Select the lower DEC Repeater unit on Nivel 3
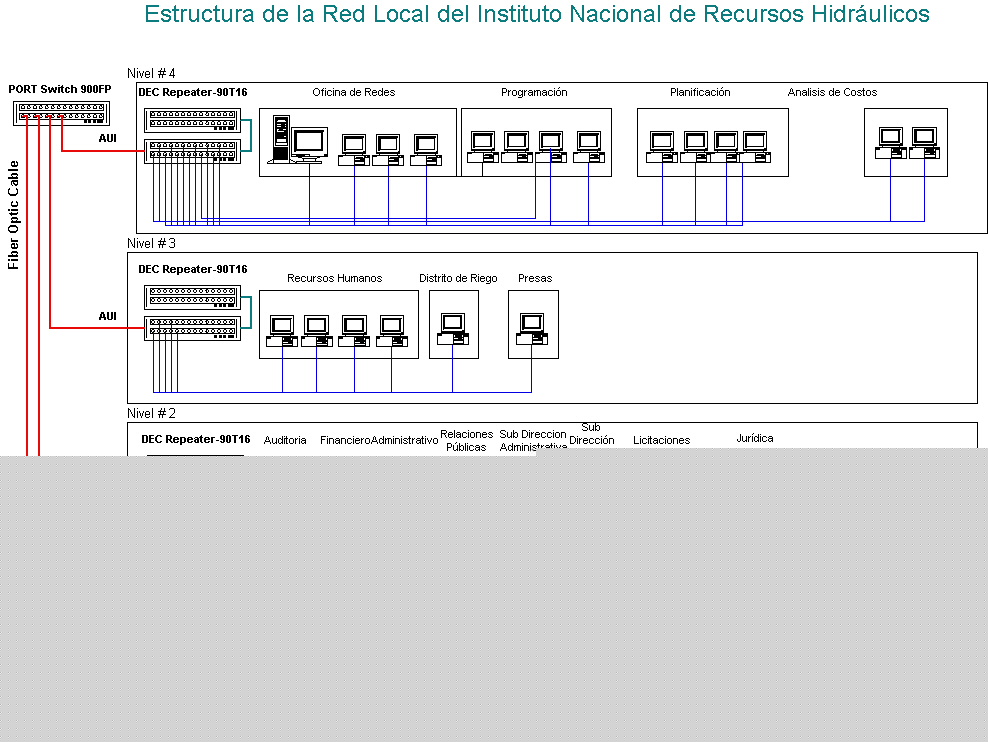 193,327
